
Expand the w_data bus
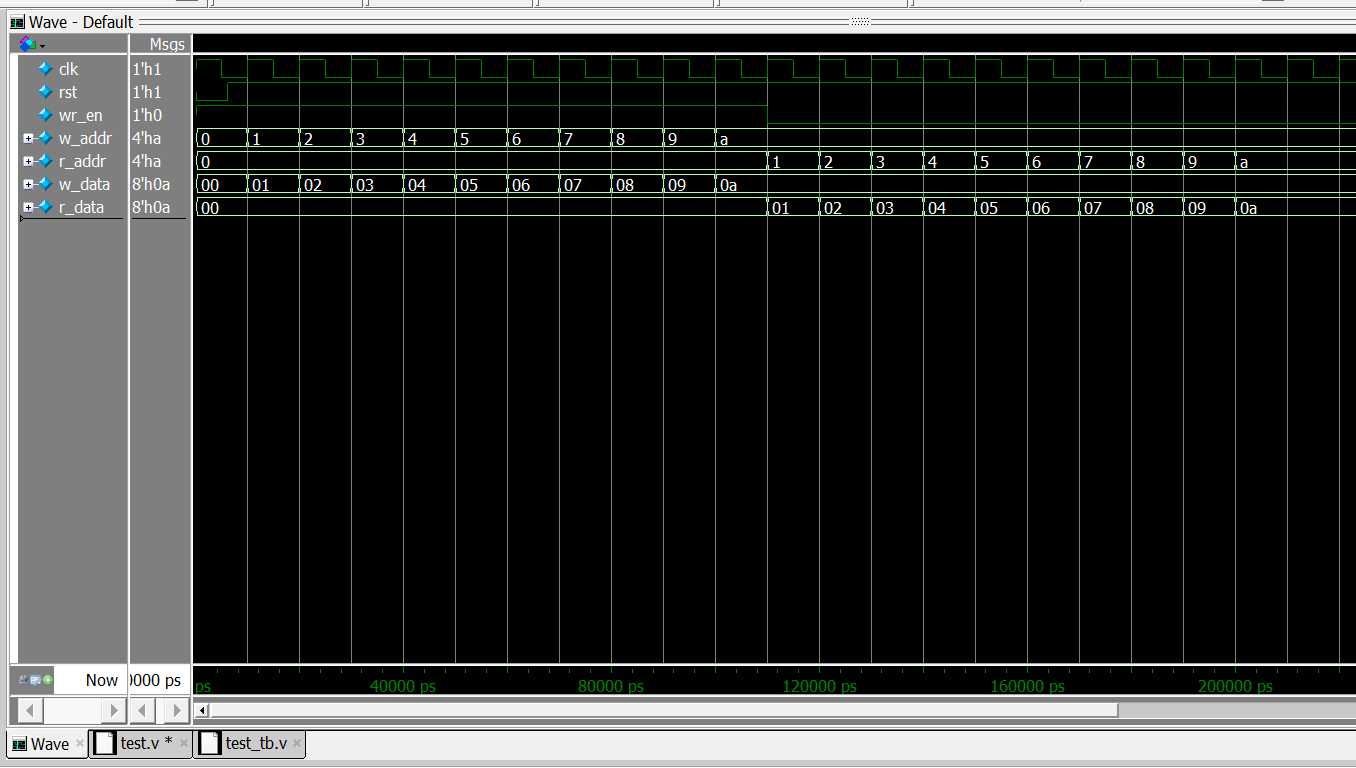click(x=28, y=184)
